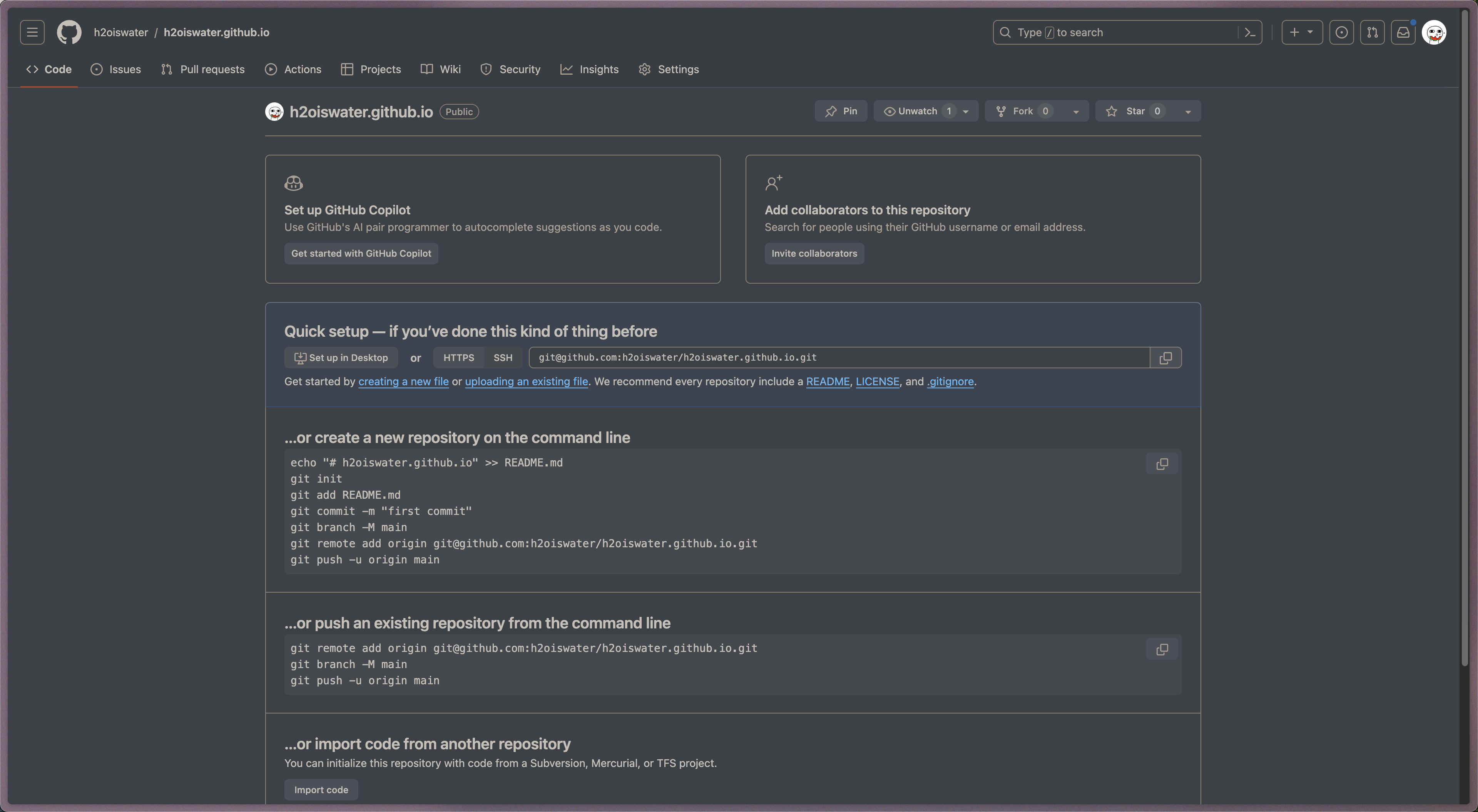Click the repository owner avatar beside repo title

[x=274, y=111]
